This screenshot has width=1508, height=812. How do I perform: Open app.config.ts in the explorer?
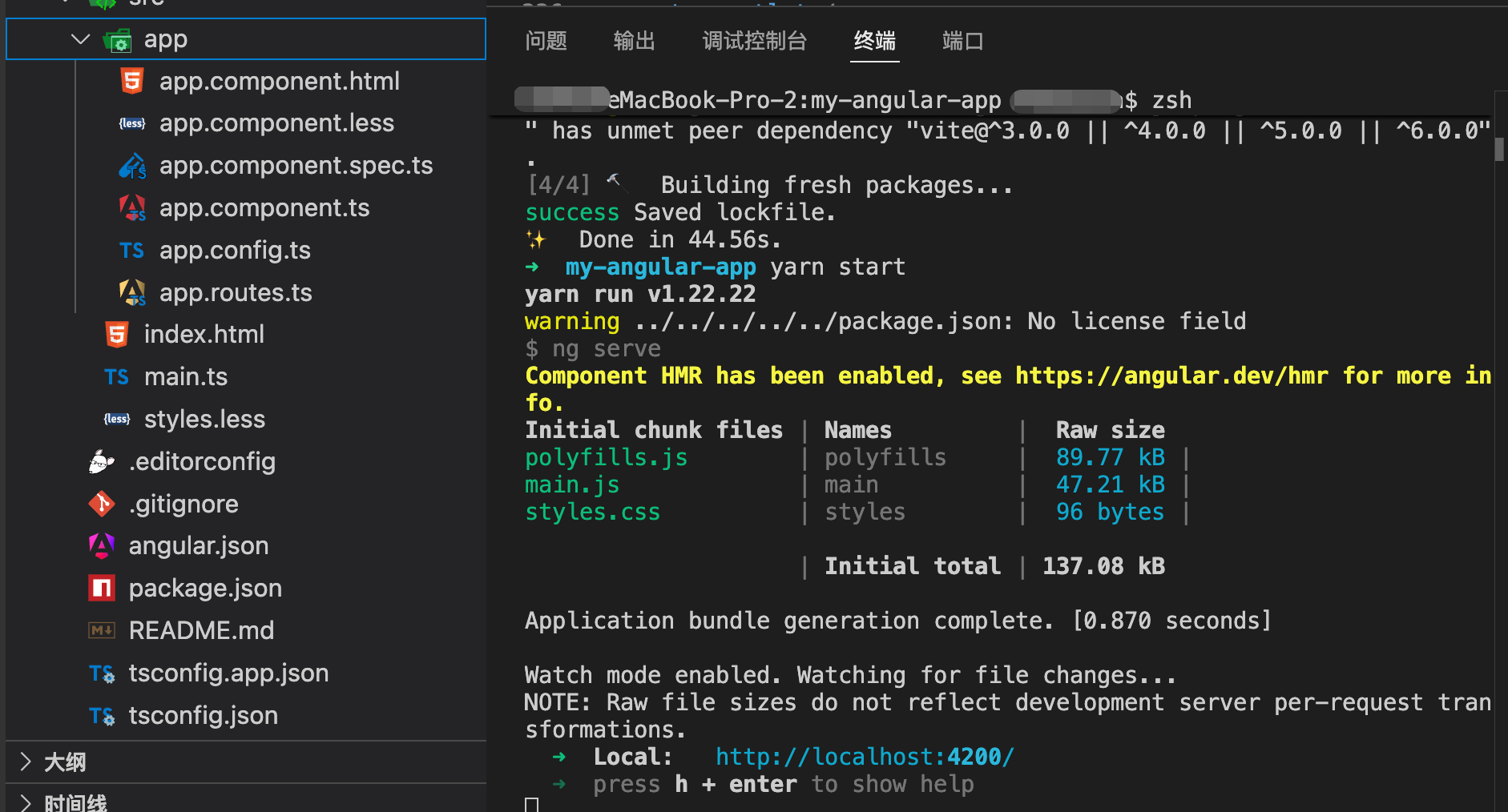235,251
